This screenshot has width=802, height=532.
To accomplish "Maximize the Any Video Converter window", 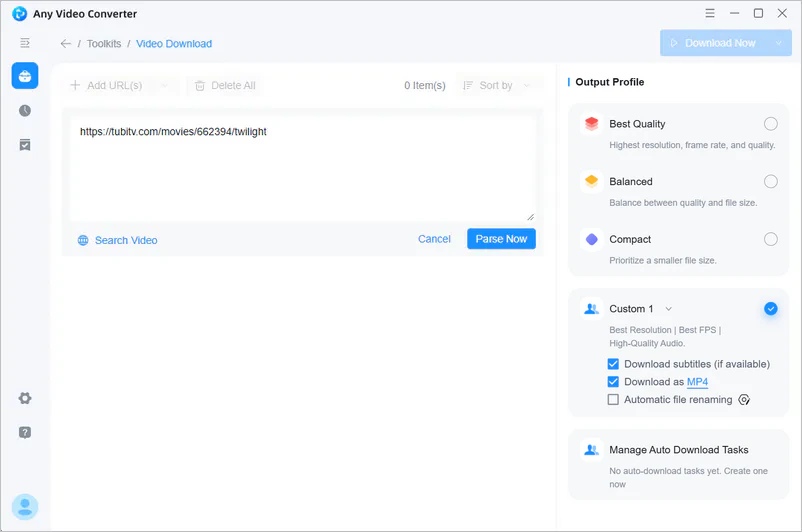I will coord(759,13).
